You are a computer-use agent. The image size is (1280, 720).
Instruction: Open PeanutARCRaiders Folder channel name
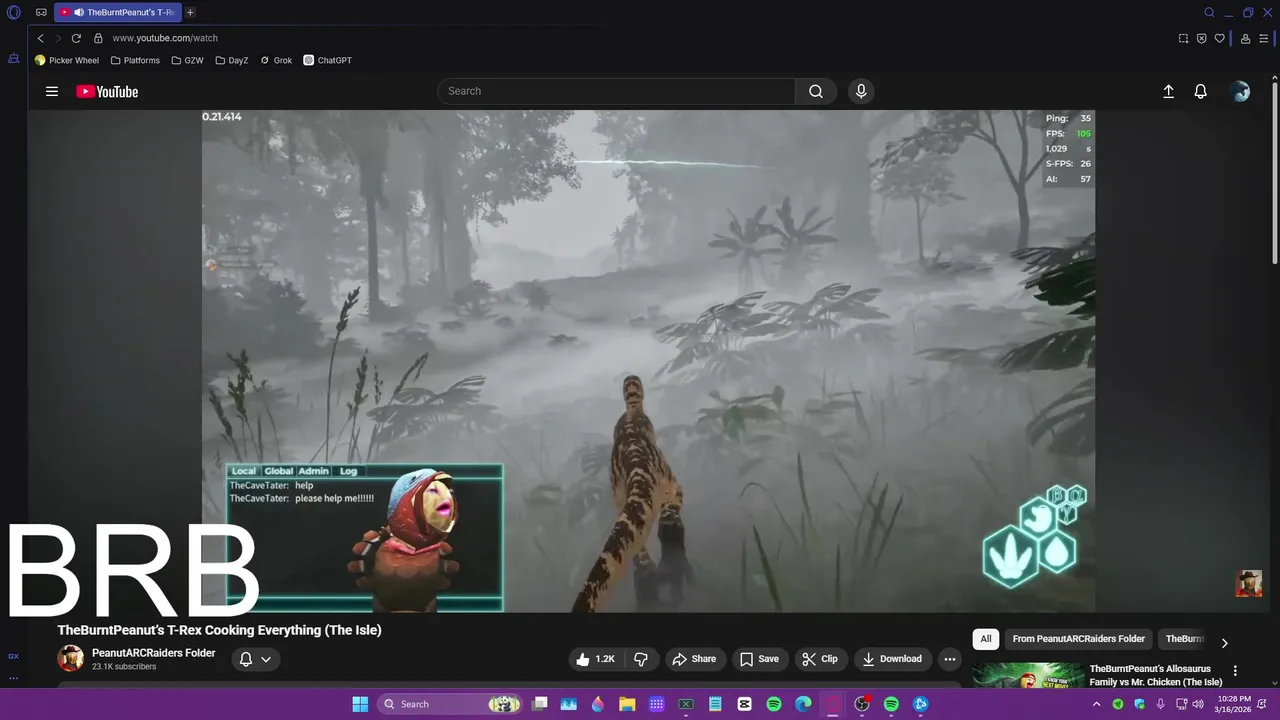pyautogui.click(x=153, y=653)
